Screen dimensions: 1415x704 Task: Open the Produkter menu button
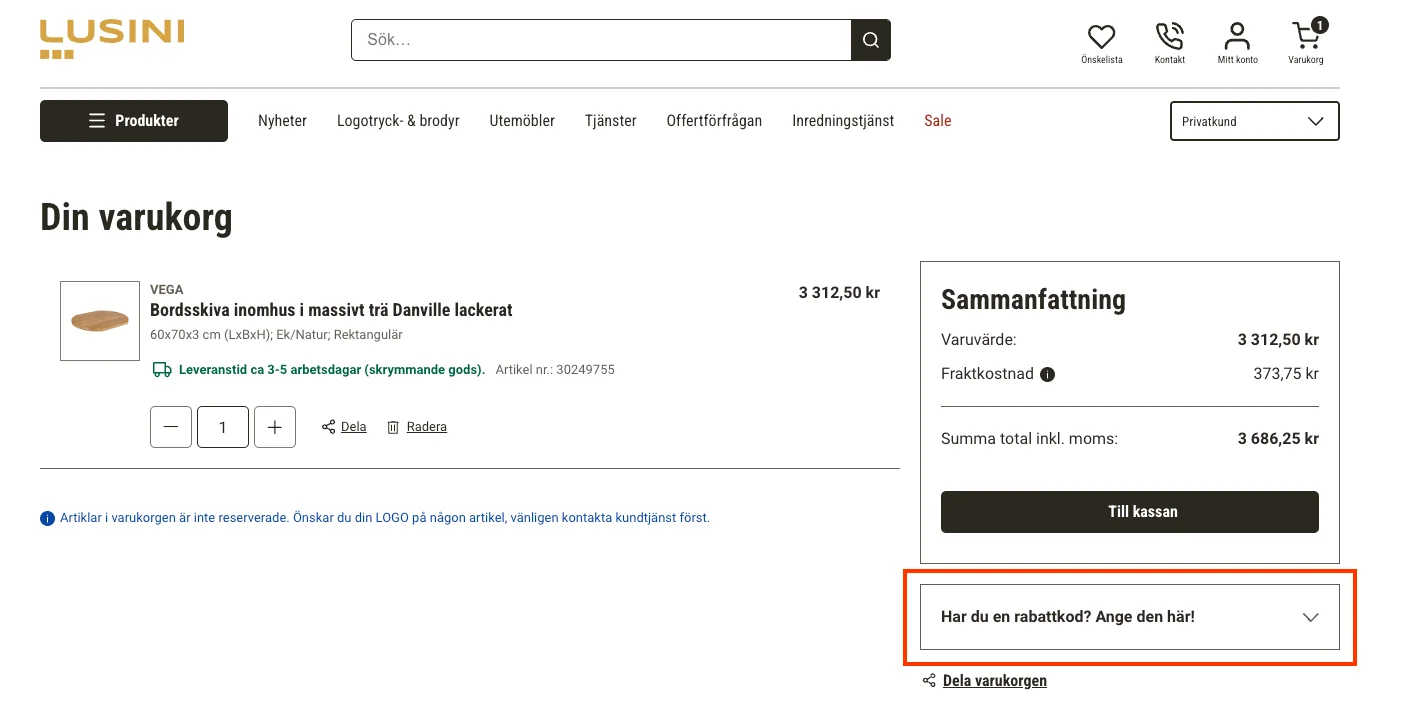(x=134, y=121)
